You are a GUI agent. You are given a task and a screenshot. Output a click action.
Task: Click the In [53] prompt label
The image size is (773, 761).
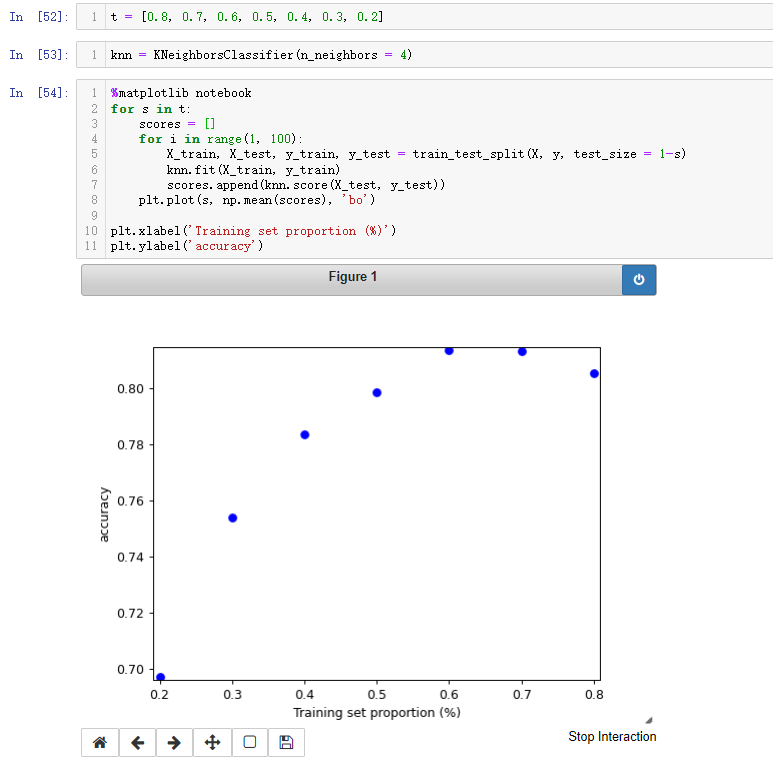(38, 55)
